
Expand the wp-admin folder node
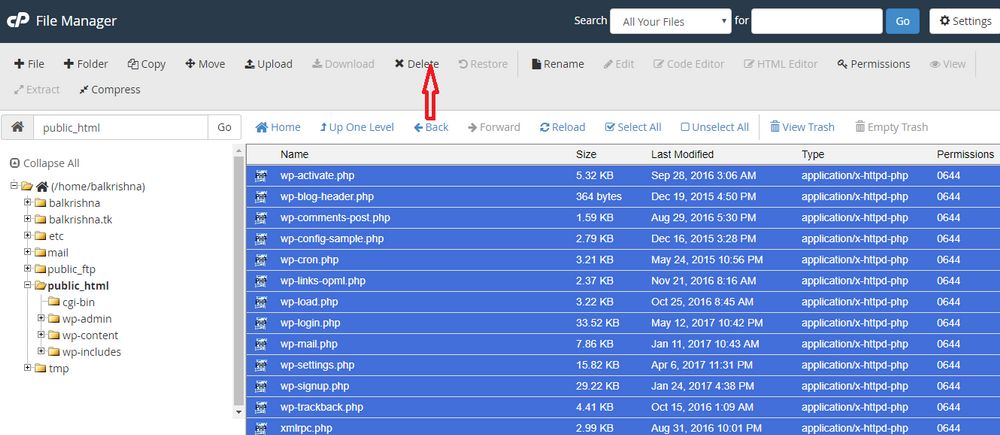(41, 318)
